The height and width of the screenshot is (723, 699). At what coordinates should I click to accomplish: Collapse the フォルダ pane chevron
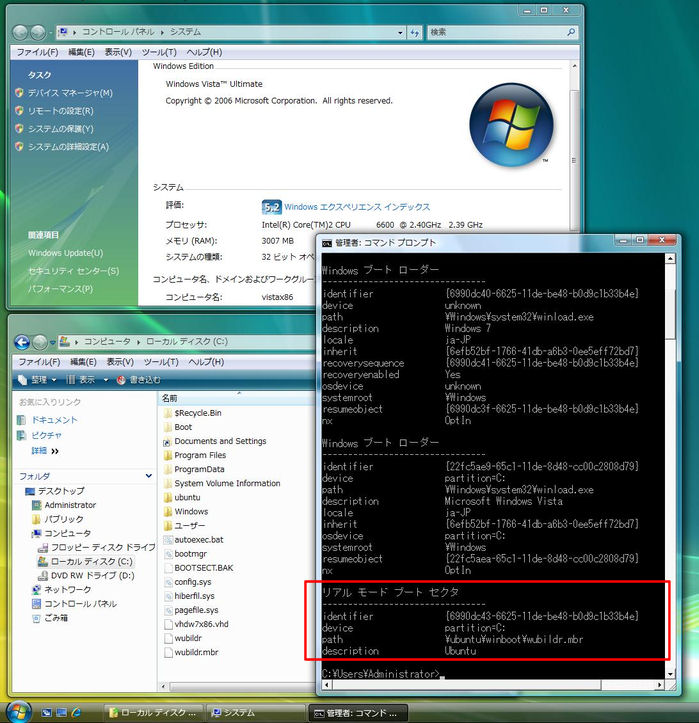(x=148, y=476)
